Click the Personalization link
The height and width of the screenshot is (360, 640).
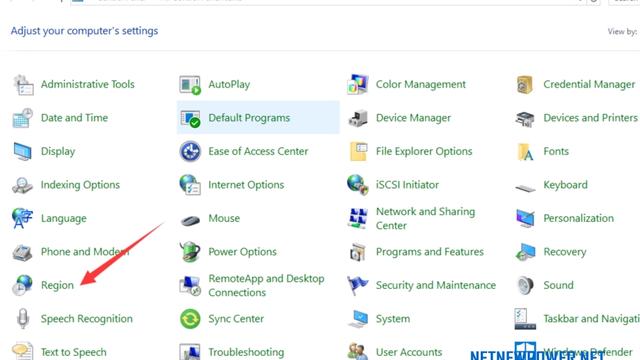pyautogui.click(x=579, y=218)
